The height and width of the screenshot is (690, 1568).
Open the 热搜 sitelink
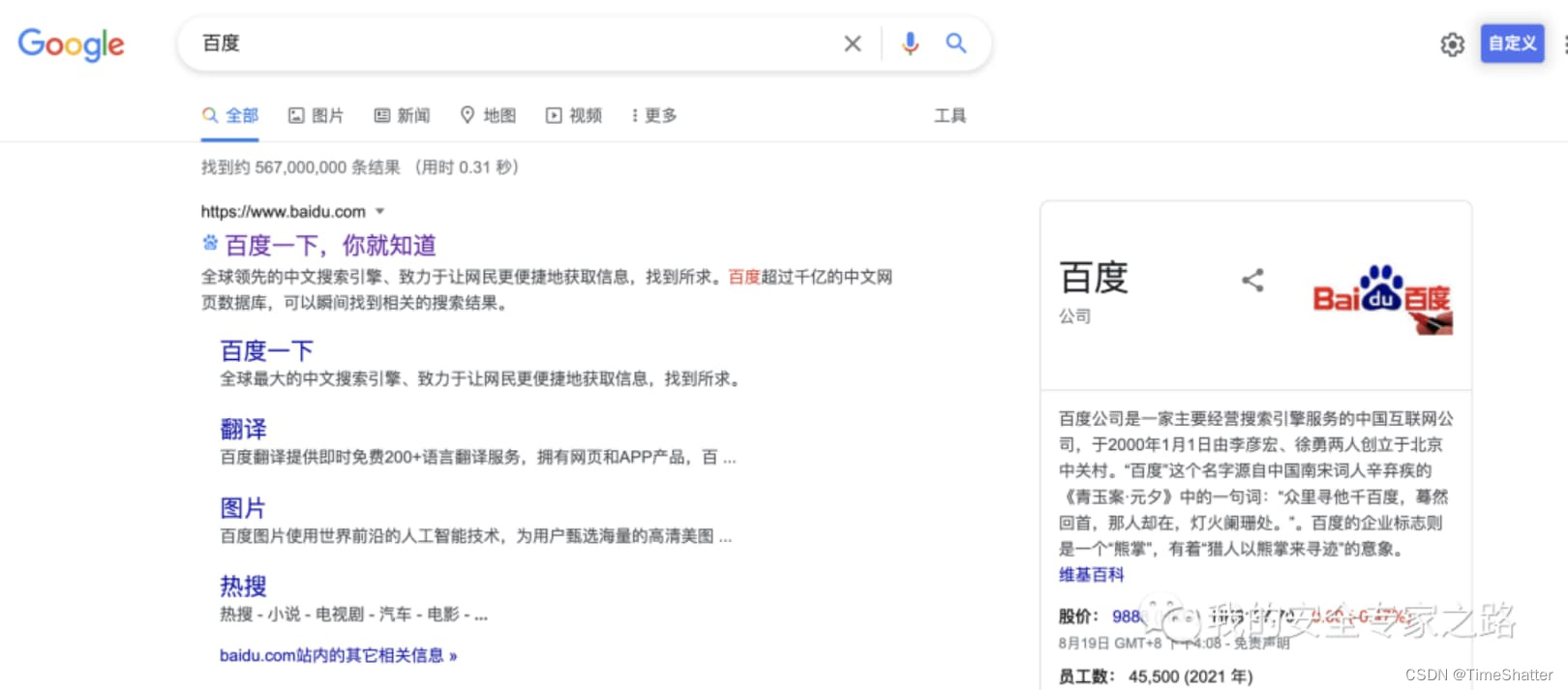243,585
